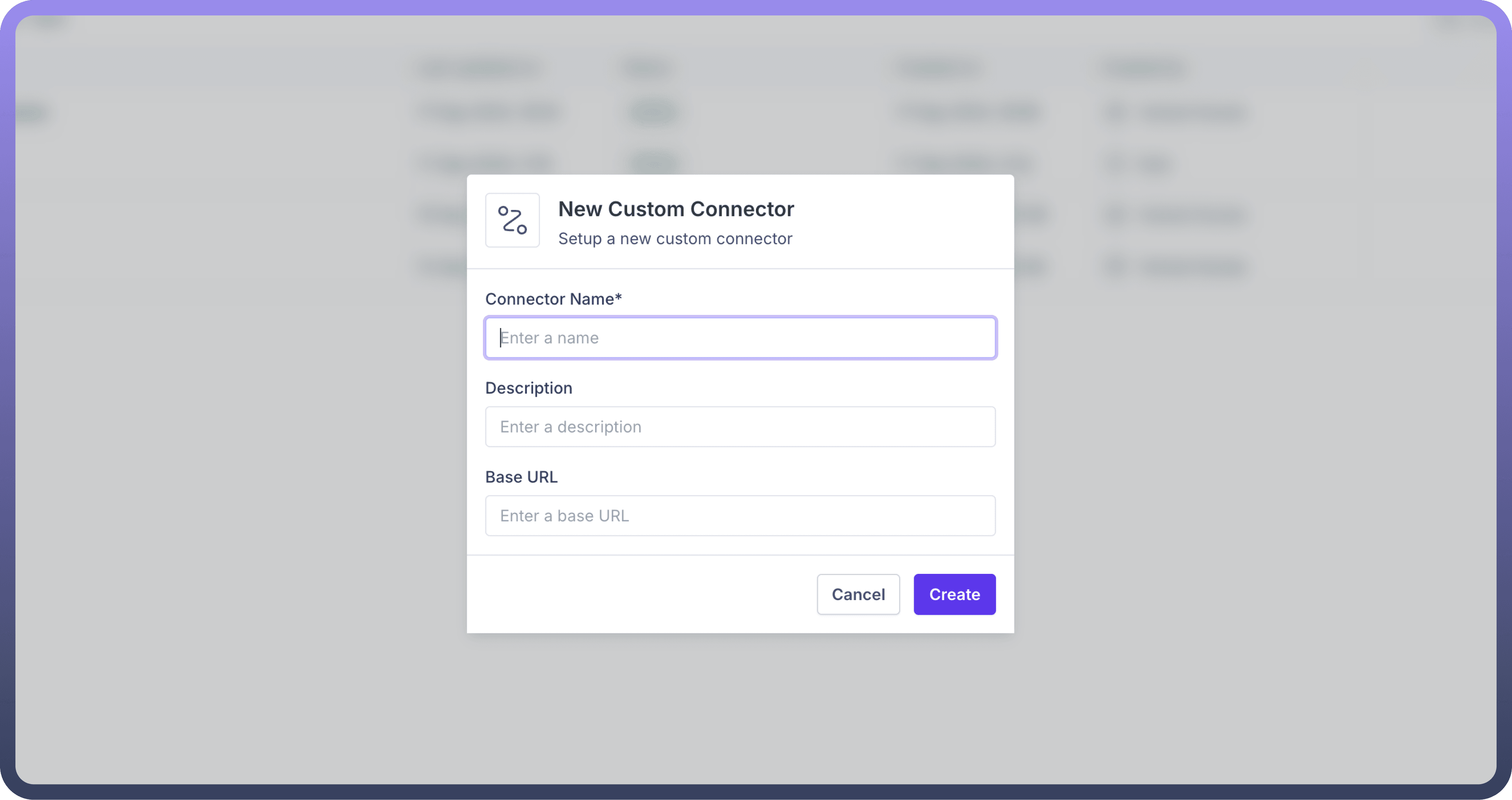This screenshot has width=1512, height=800.
Task: Click the blurred badge in first background row
Action: 653,112
